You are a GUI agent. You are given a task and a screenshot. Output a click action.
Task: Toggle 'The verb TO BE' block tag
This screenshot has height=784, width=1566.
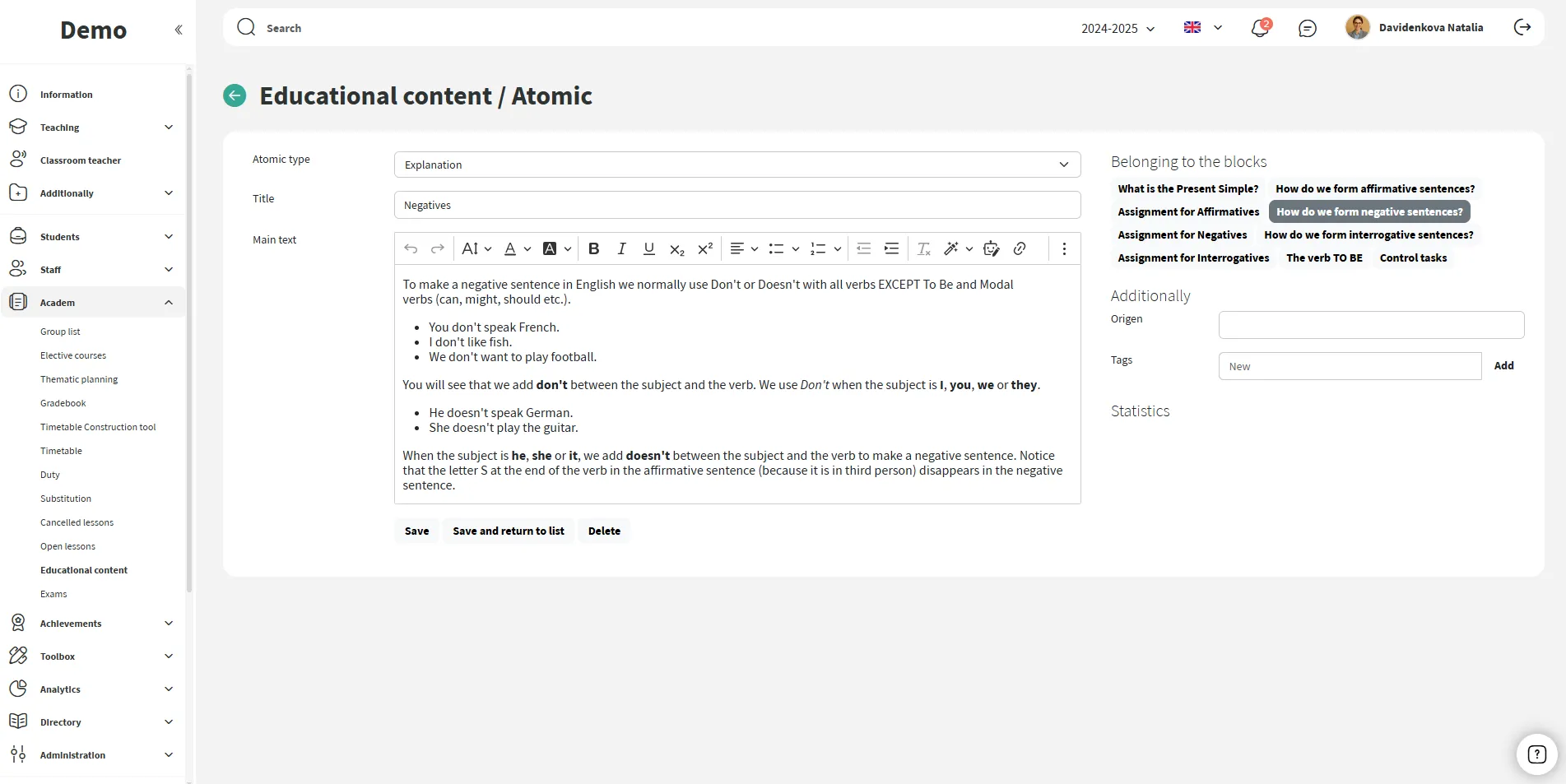pos(1324,258)
